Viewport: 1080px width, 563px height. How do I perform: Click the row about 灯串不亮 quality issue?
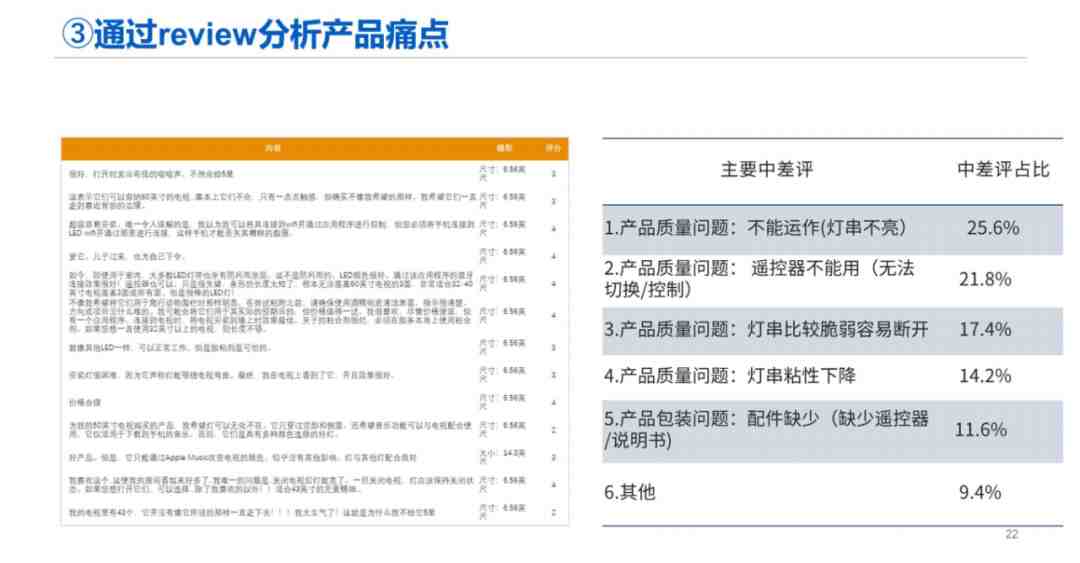833,229
